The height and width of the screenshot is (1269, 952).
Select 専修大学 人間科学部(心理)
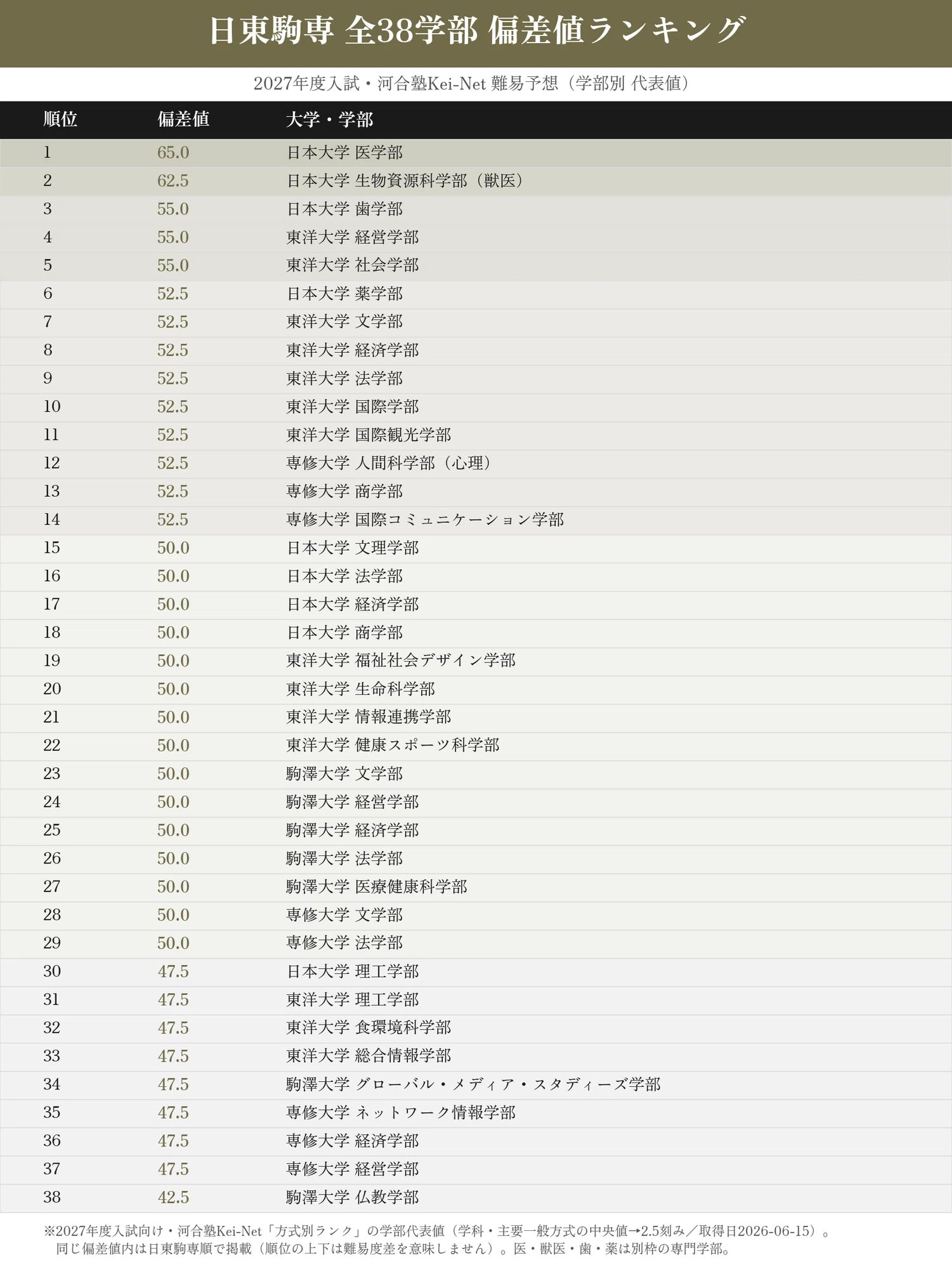(x=389, y=463)
